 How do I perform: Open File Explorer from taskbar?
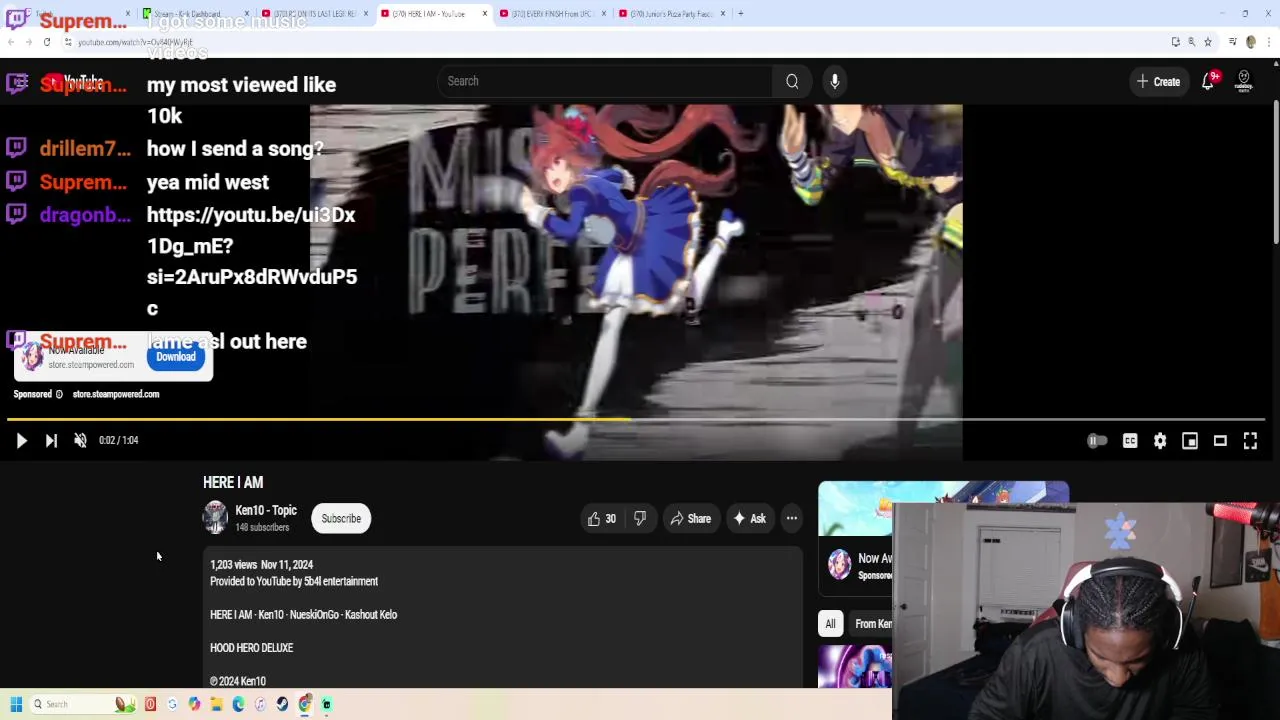tap(216, 704)
